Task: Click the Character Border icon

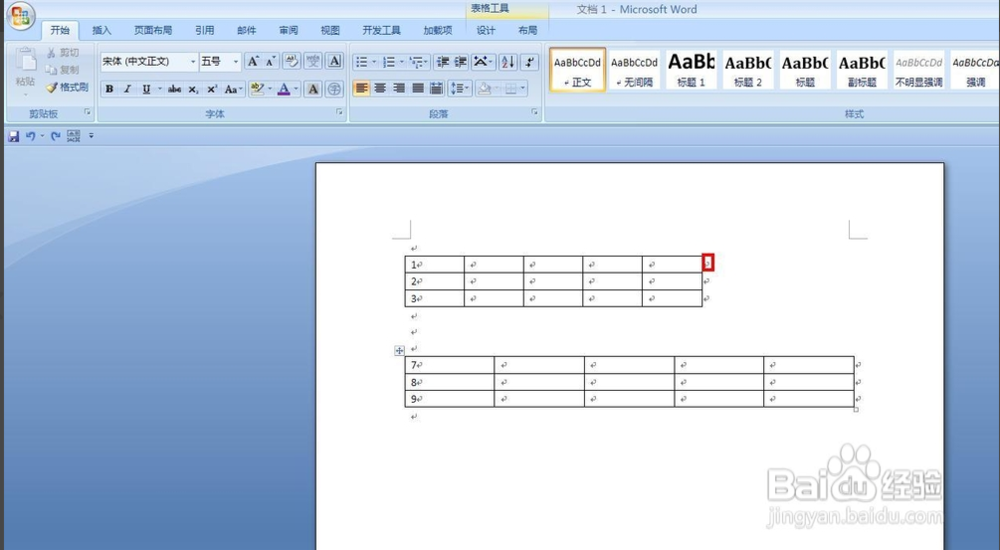Action: (334, 61)
